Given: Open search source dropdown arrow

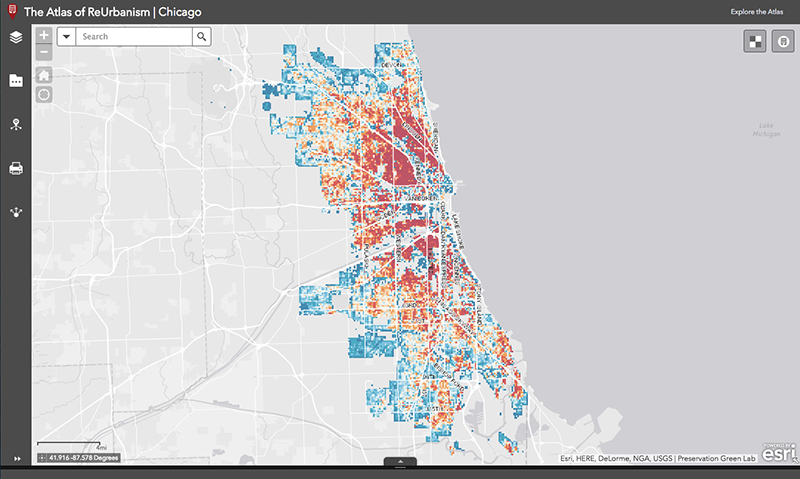Looking at the screenshot, I should 66,37.
